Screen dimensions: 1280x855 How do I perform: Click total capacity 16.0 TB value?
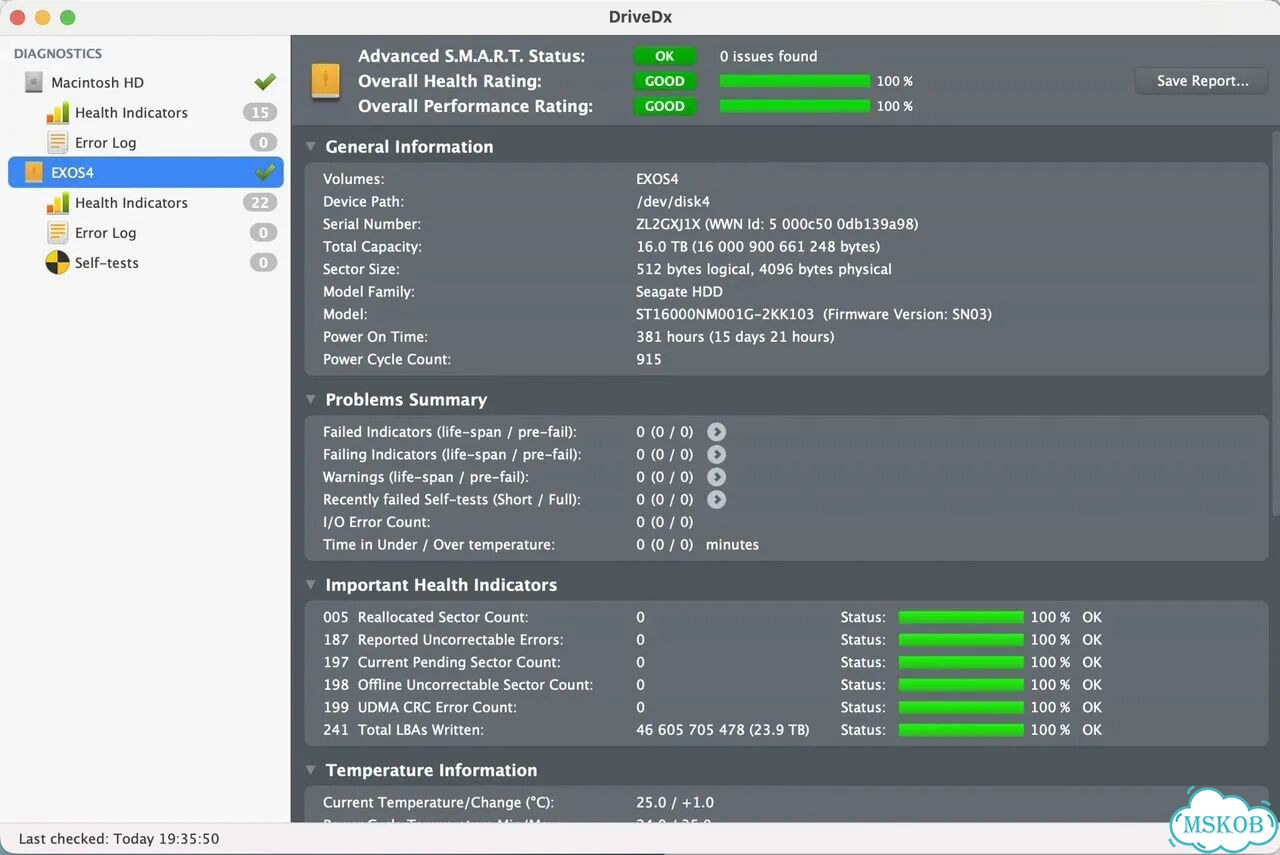coord(758,247)
